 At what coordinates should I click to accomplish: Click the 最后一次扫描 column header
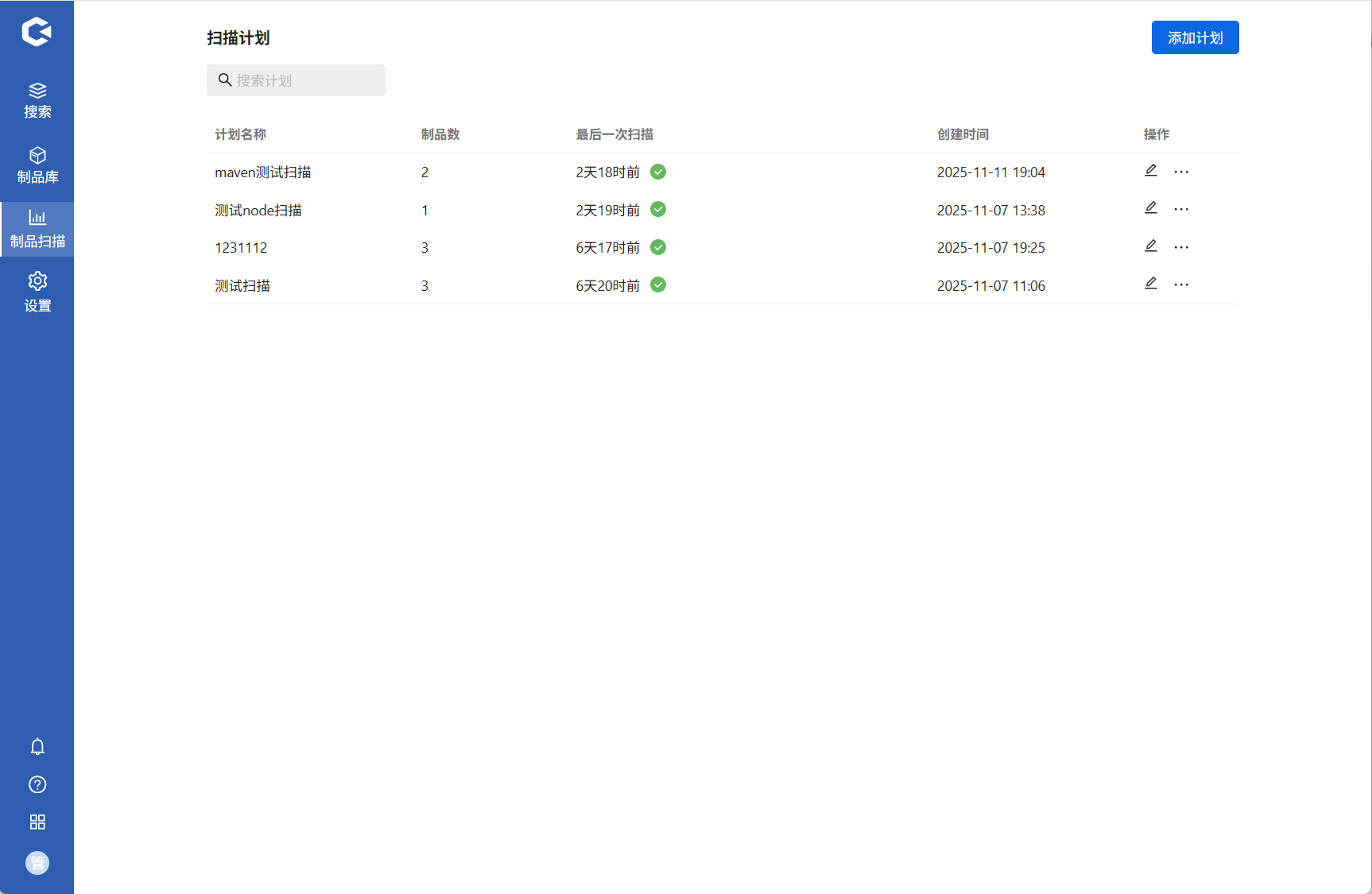coord(614,134)
